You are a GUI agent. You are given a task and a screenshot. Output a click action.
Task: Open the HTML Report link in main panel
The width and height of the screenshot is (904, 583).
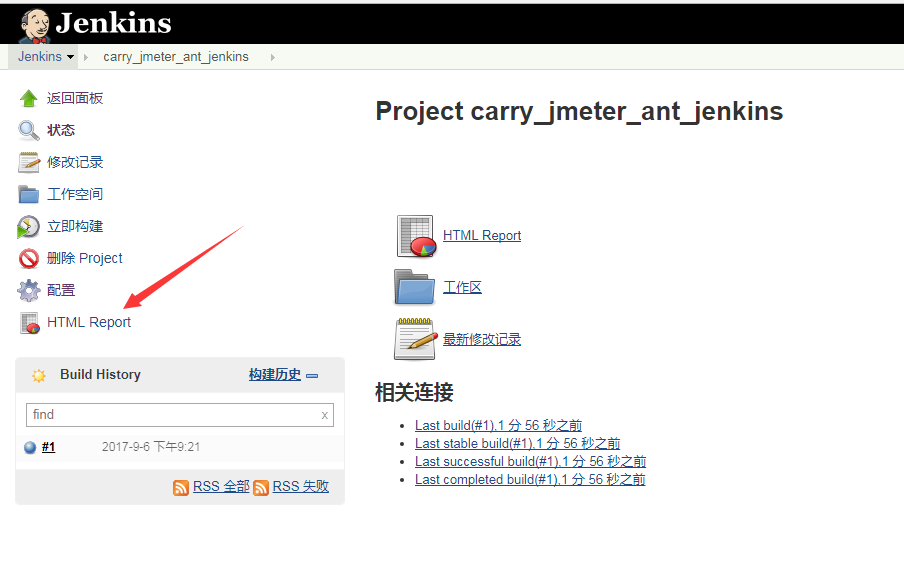482,236
